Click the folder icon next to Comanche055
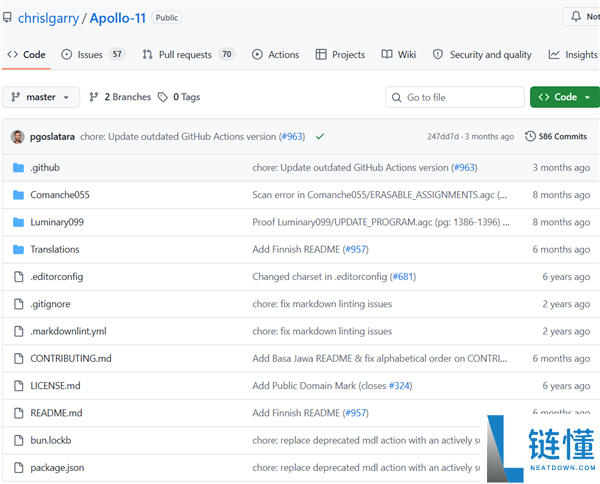Image resolution: width=600 pixels, height=484 pixels. point(18,195)
